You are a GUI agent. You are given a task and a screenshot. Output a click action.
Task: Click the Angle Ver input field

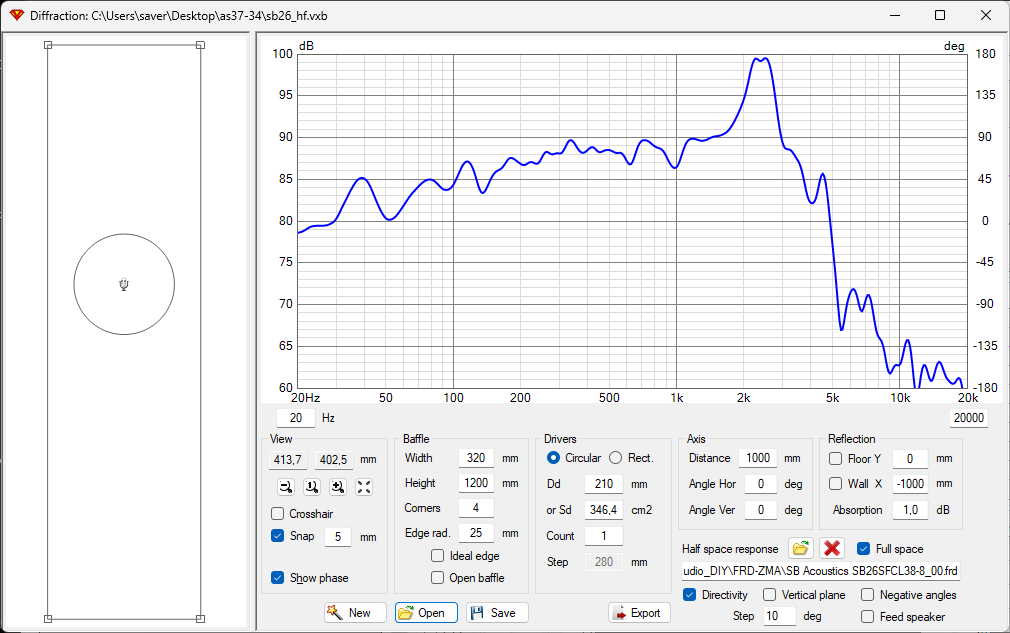point(761,509)
